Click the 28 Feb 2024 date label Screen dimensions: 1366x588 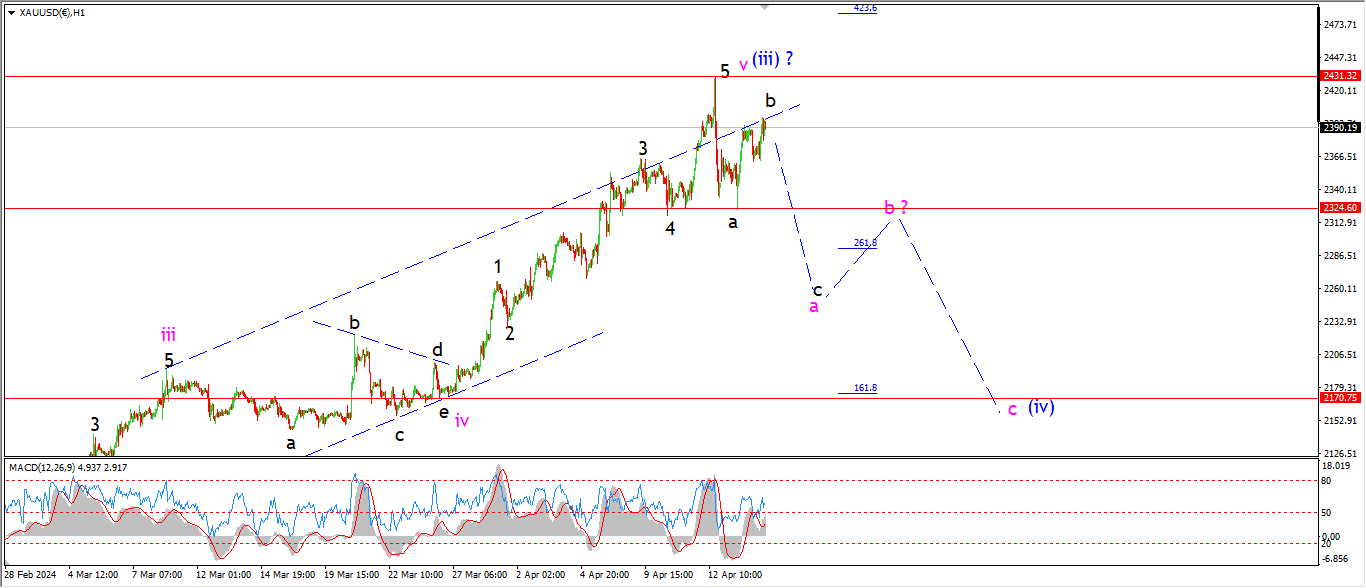[28, 575]
